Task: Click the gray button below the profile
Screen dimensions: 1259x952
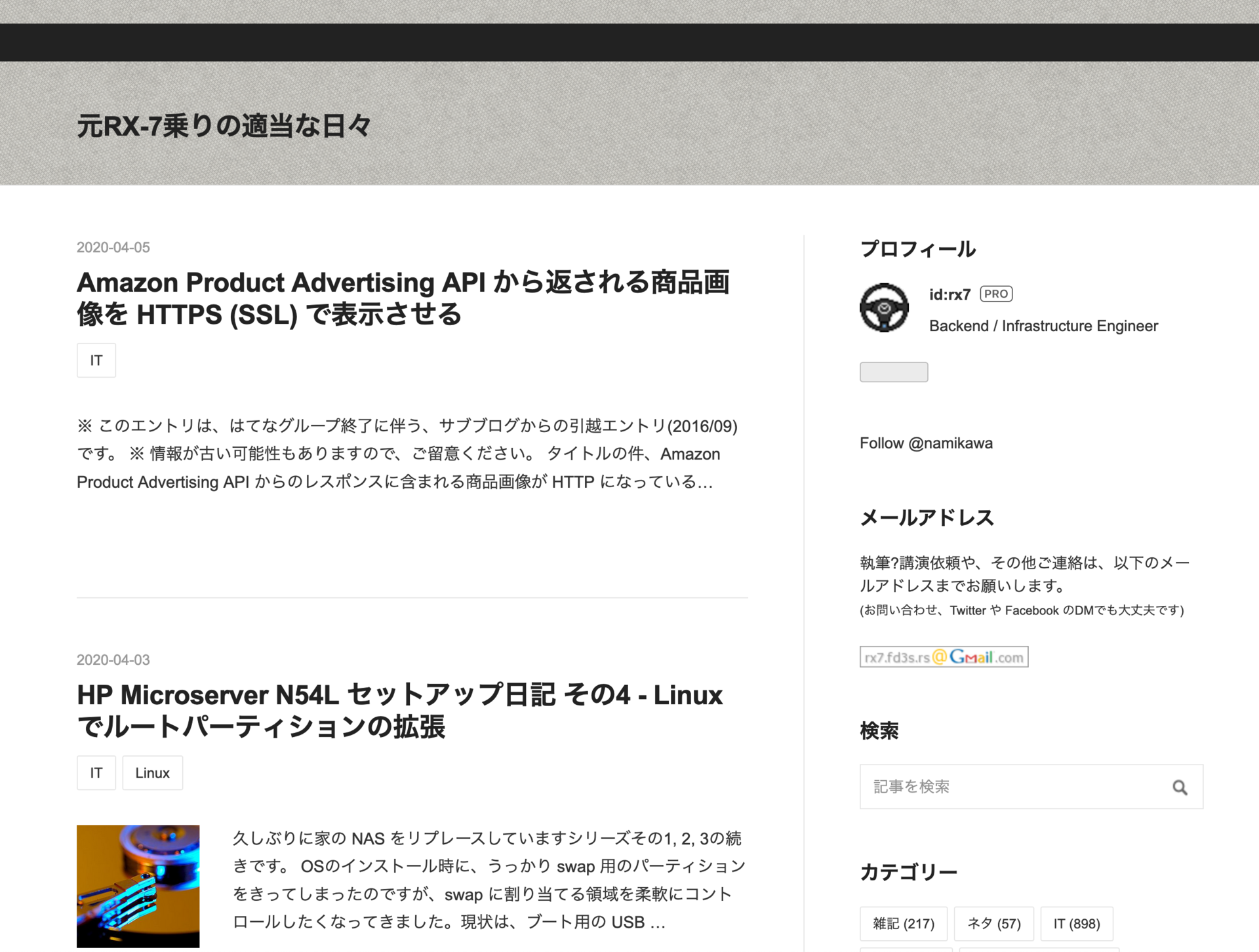Action: click(x=893, y=372)
